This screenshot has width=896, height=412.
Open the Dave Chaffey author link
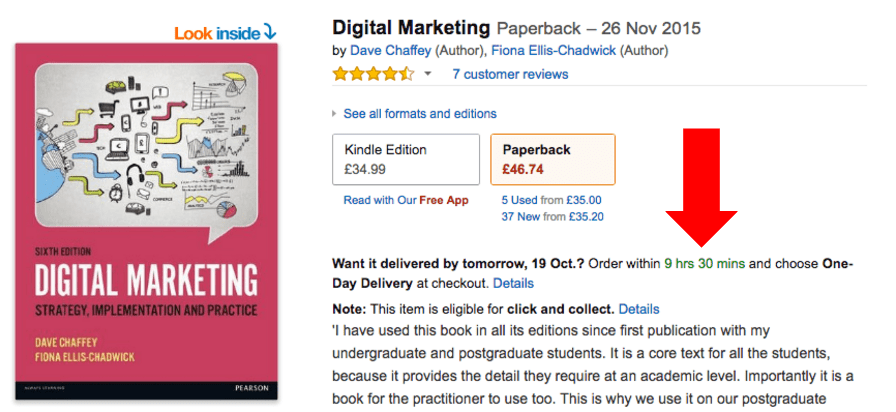[380, 50]
